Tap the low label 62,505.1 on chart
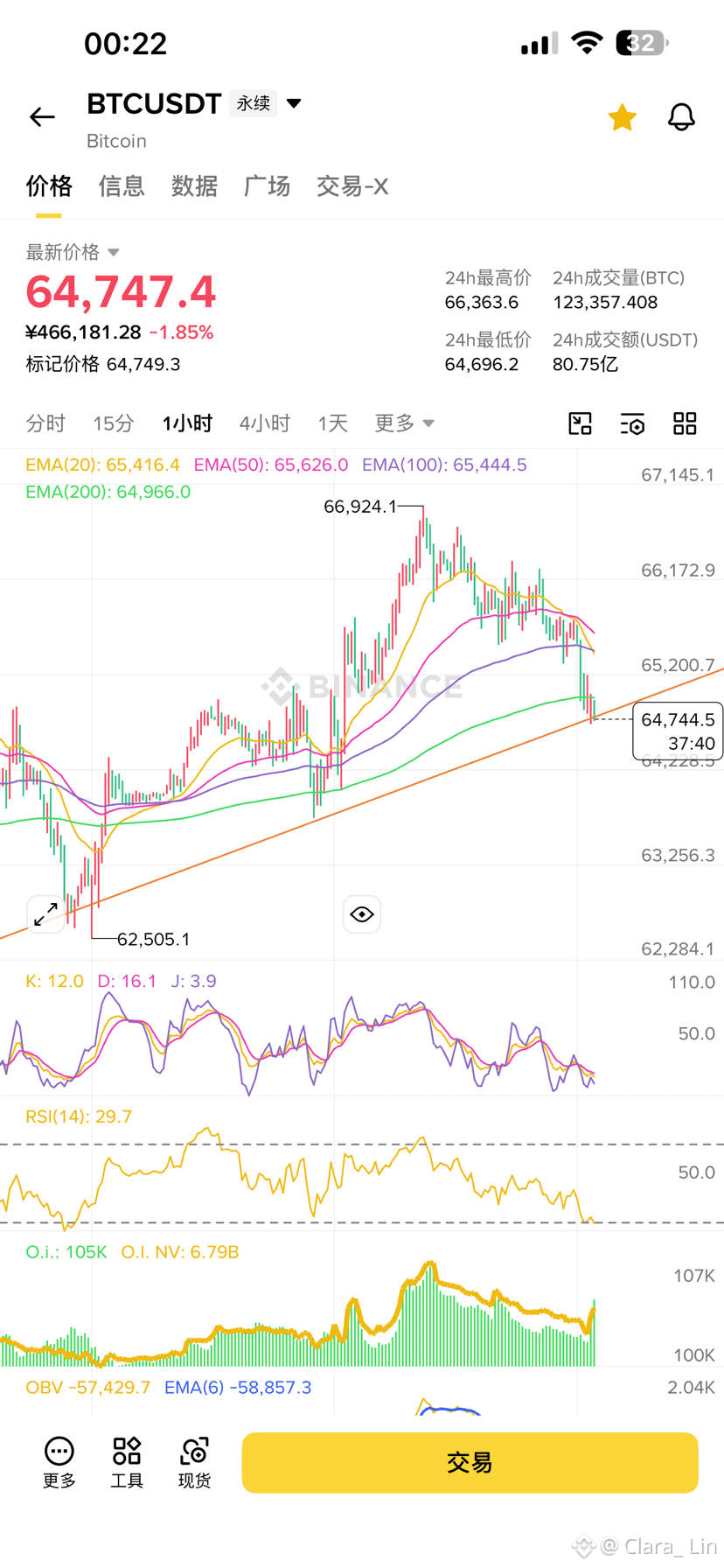 click(x=153, y=940)
